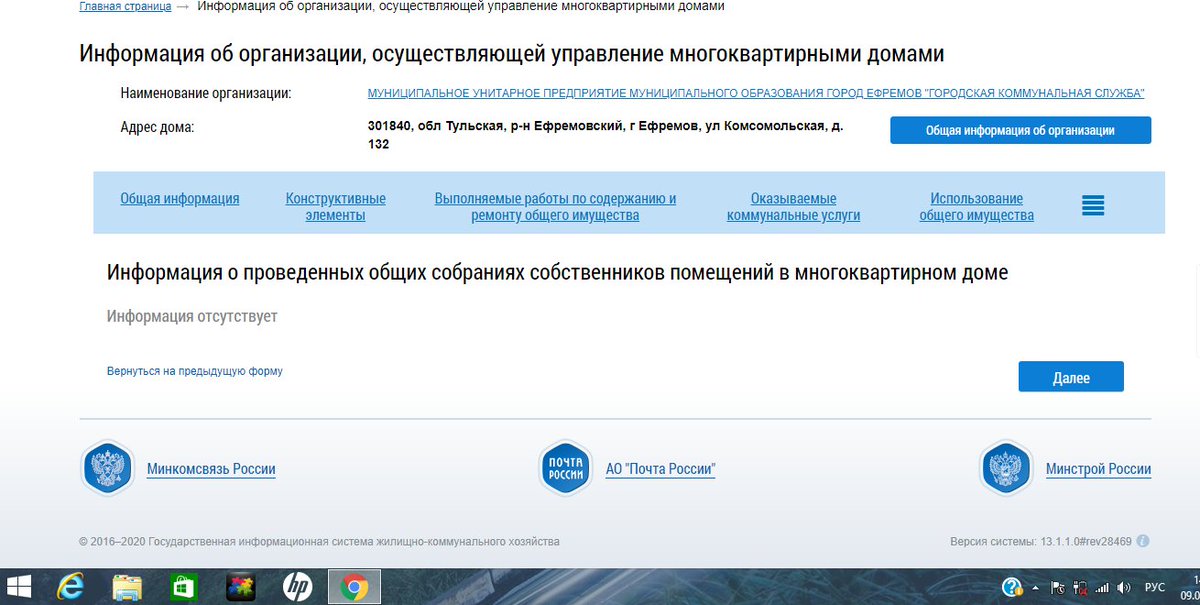The width and height of the screenshot is (1200, 605).
Task: Click the Адрес дома label
Action: pos(157,127)
